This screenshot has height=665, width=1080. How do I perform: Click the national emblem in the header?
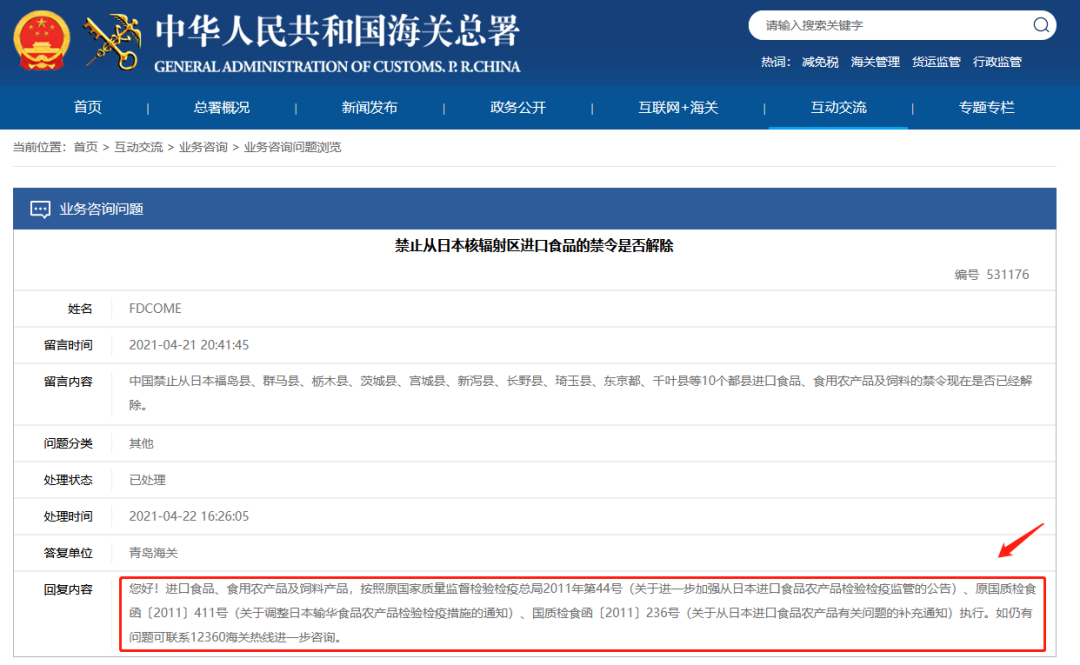(x=40, y=38)
